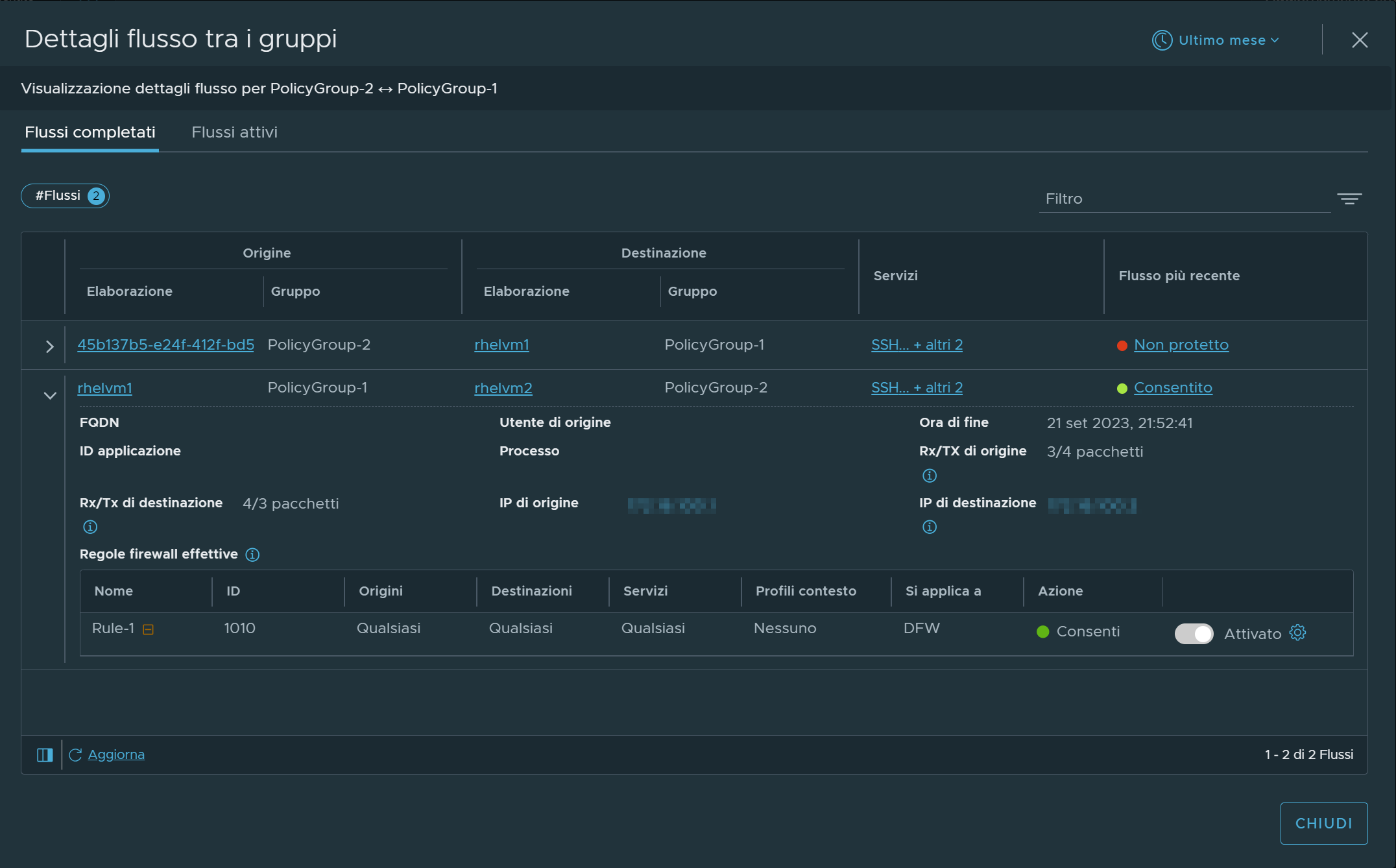
Task: Click the Non protetto status icon
Action: (x=1120, y=345)
